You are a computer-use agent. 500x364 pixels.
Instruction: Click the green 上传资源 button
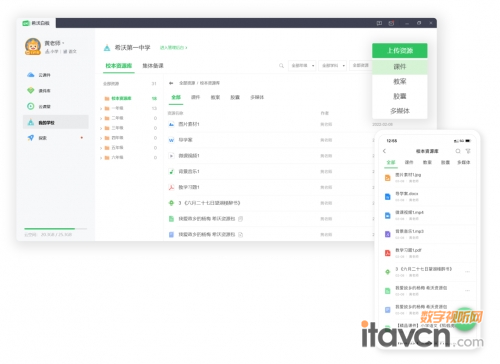pos(400,51)
